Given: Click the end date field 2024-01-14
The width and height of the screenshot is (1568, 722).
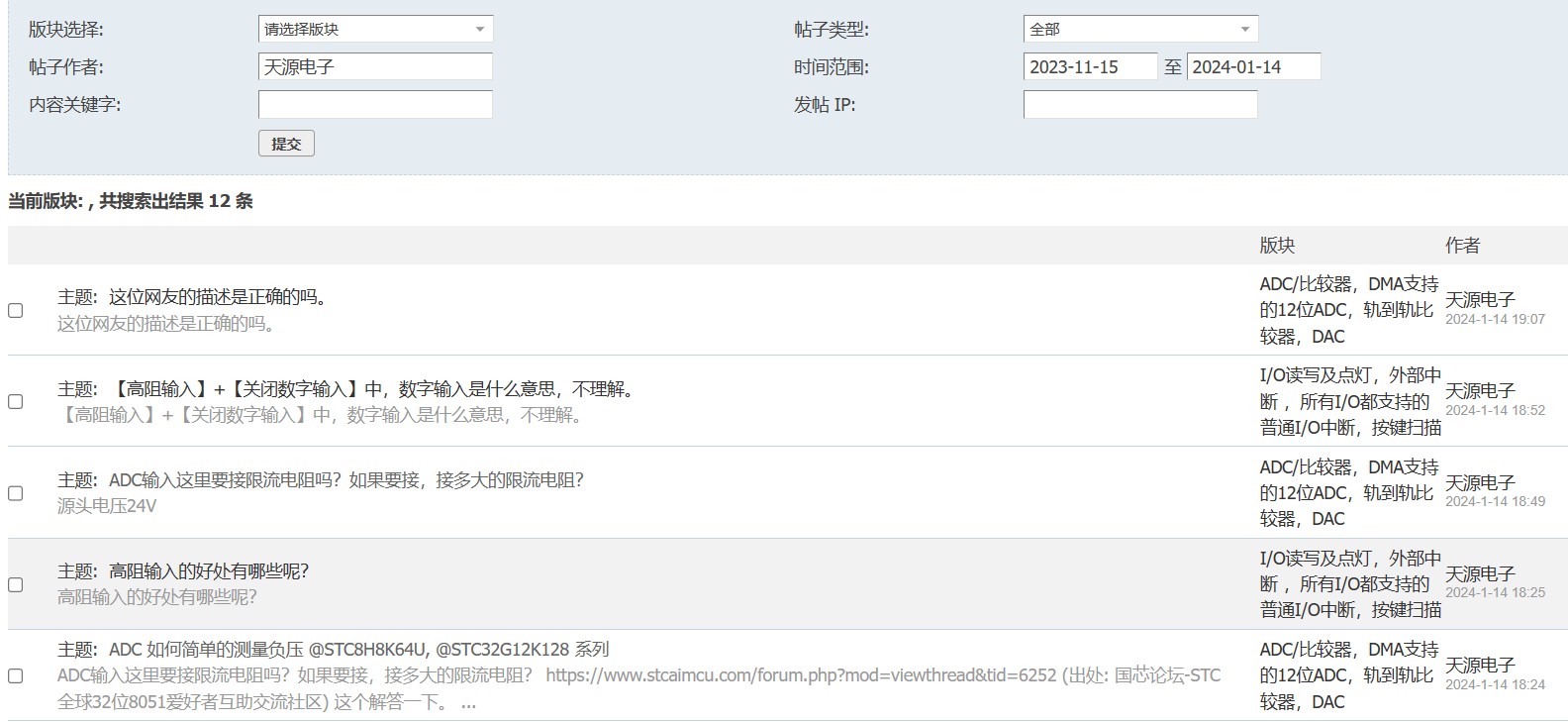Looking at the screenshot, I should (1253, 66).
